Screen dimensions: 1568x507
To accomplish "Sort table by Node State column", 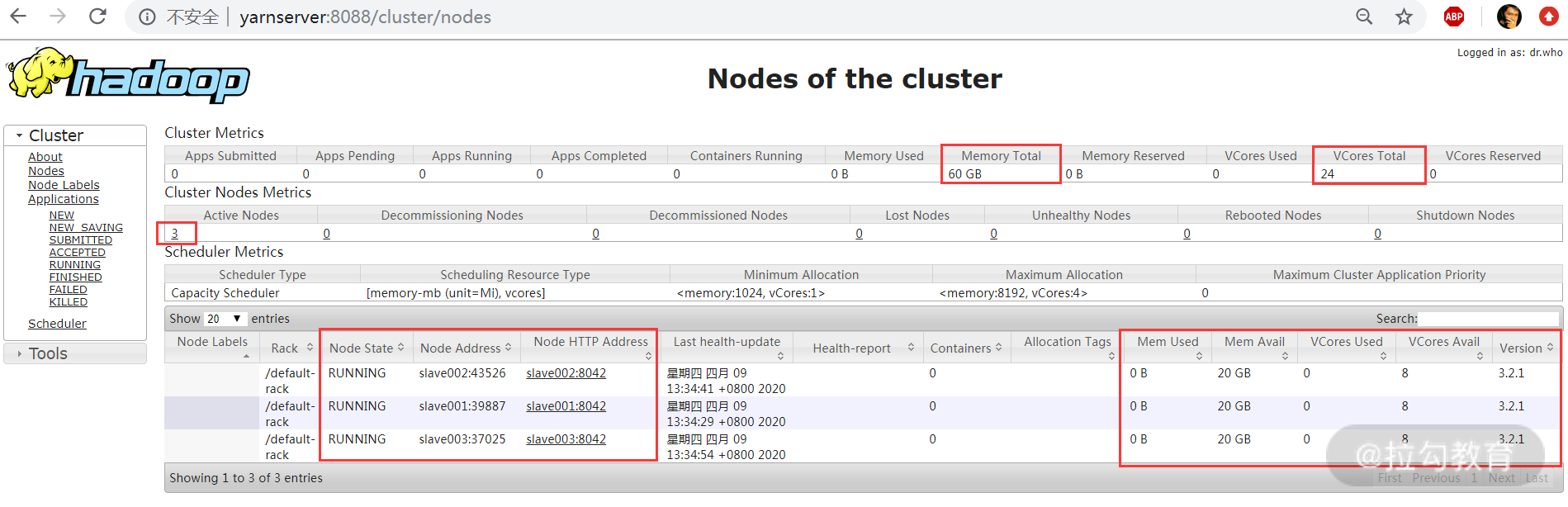I will coord(400,348).
